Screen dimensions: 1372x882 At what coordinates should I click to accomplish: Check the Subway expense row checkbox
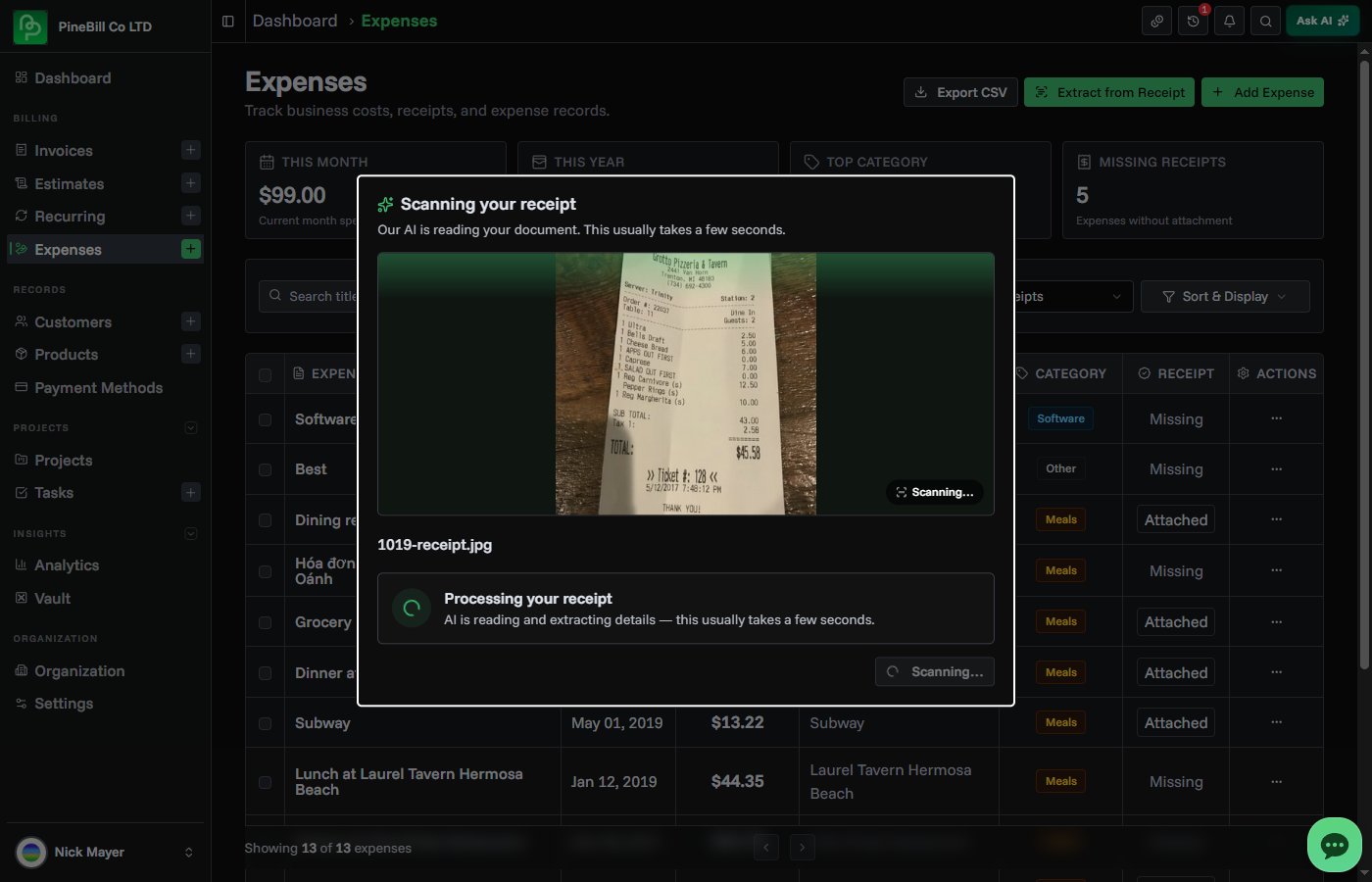(x=265, y=723)
